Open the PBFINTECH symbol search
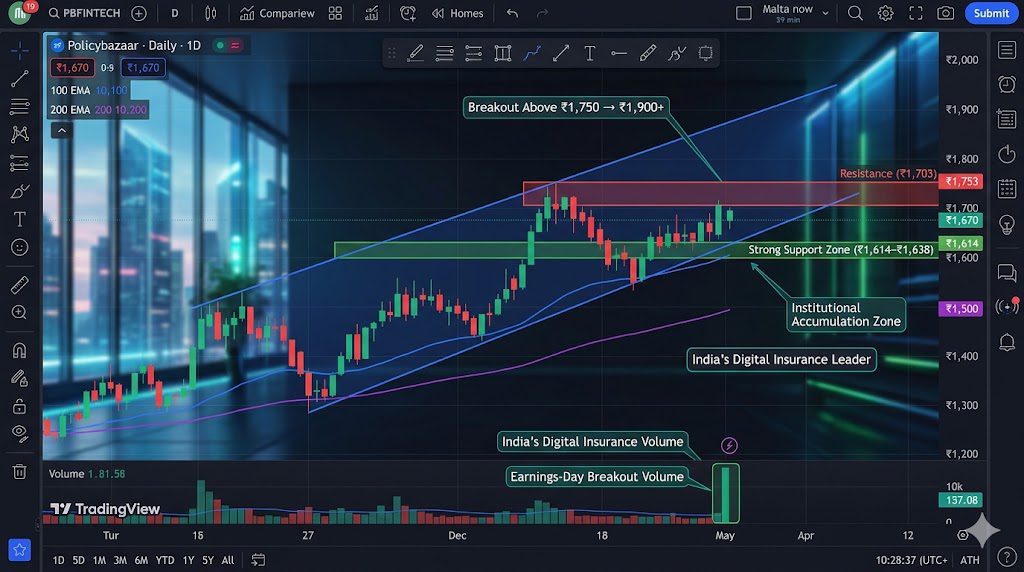This screenshot has height=572, width=1024. point(85,13)
